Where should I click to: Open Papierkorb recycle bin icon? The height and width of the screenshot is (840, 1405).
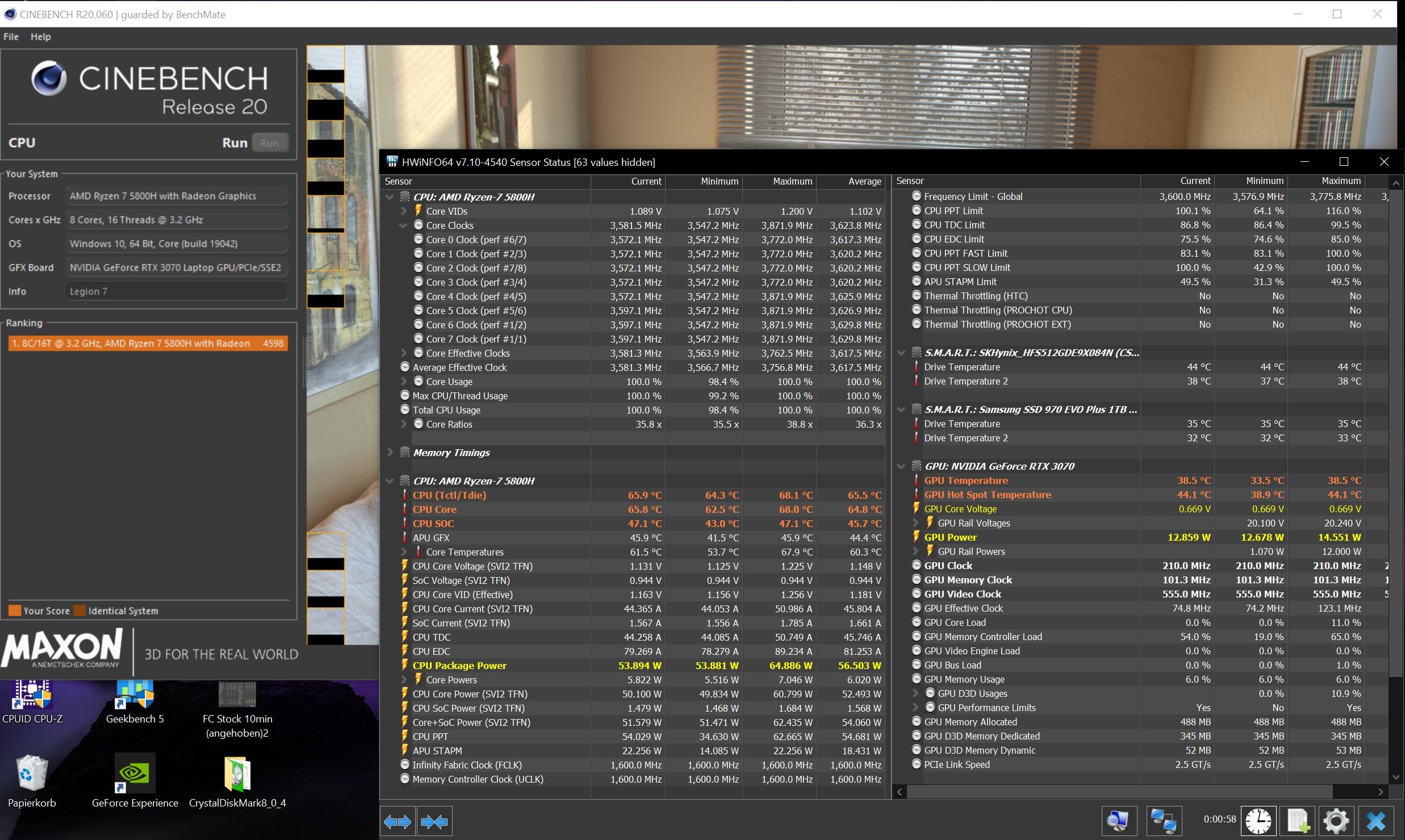point(32,782)
